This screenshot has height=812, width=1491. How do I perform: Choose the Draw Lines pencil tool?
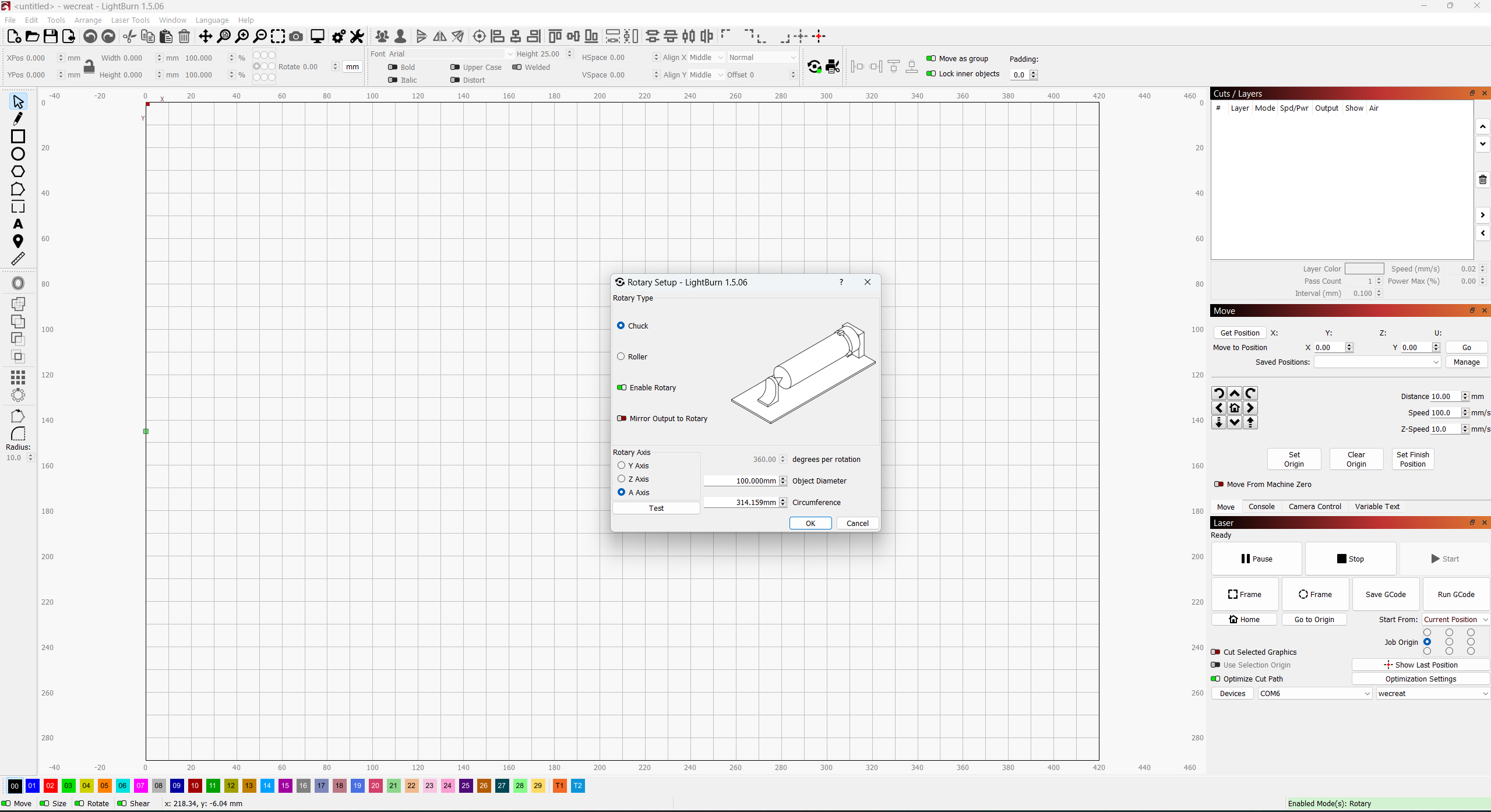tap(18, 119)
